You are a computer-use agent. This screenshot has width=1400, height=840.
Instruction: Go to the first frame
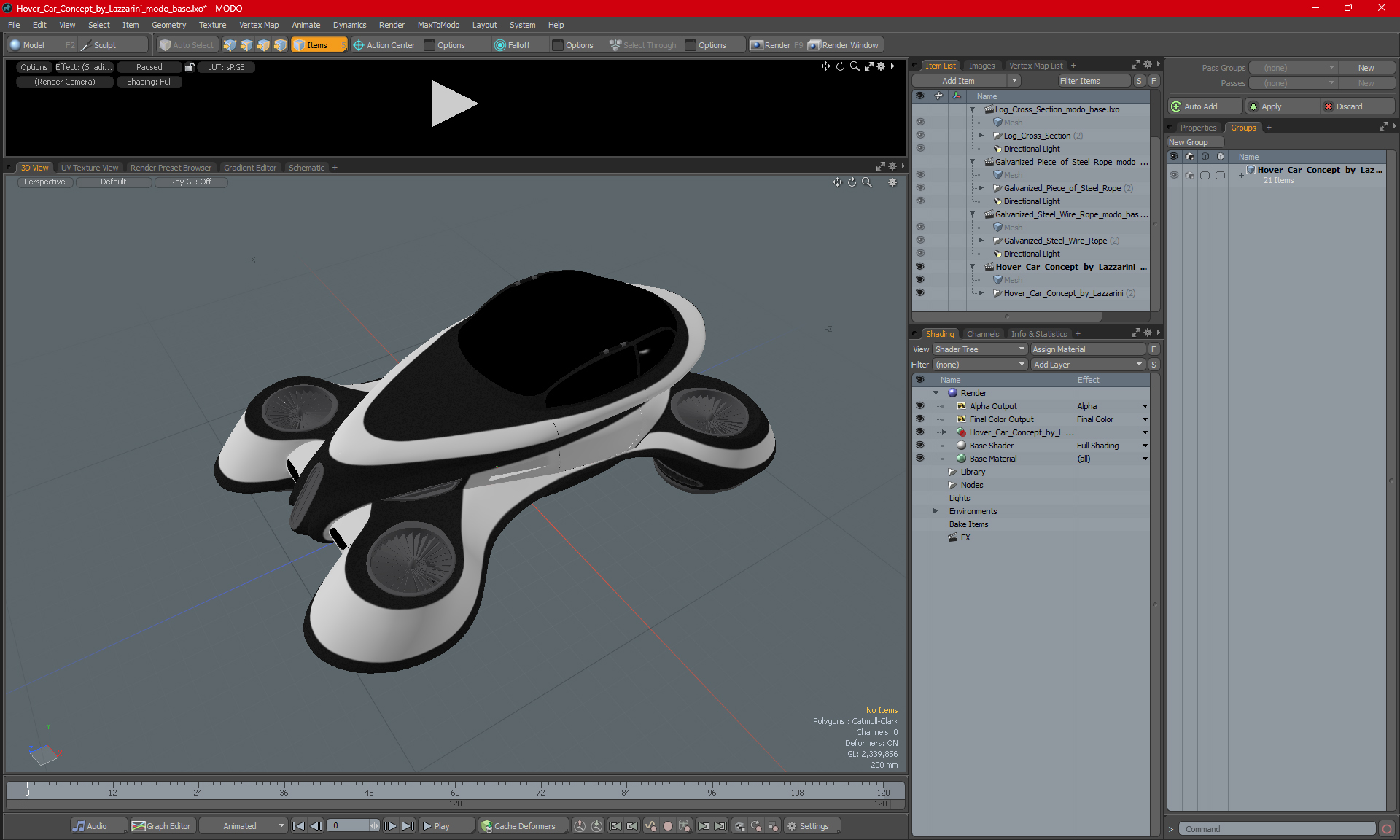298,826
